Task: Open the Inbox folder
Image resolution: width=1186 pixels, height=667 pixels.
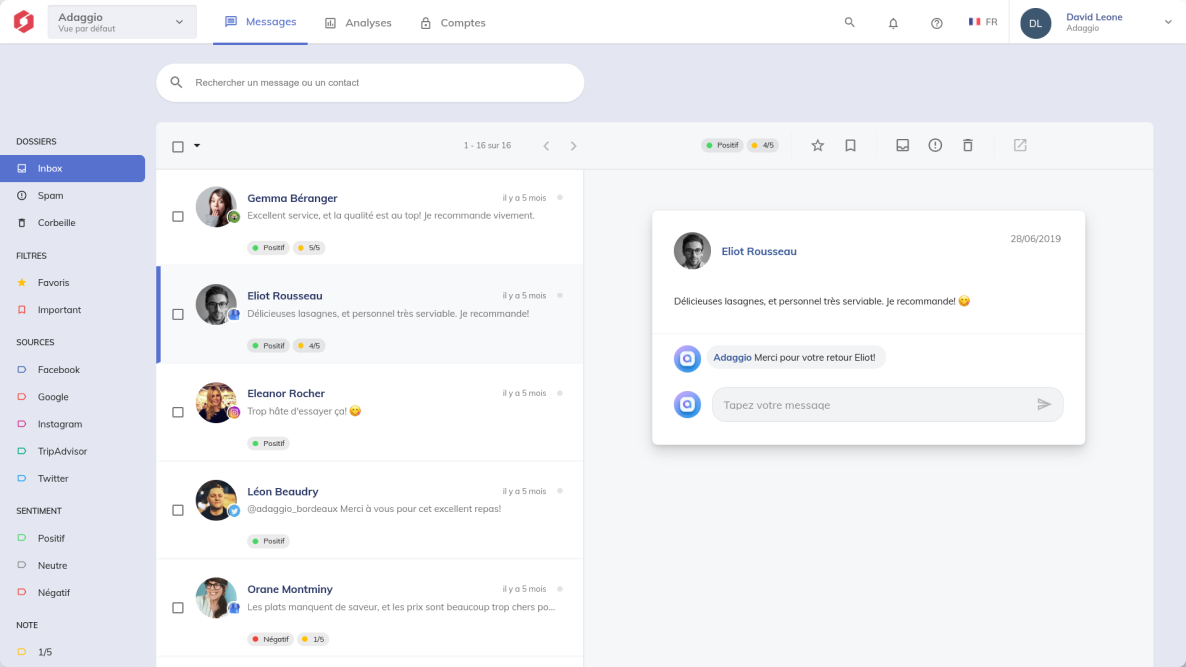Action: (73, 169)
